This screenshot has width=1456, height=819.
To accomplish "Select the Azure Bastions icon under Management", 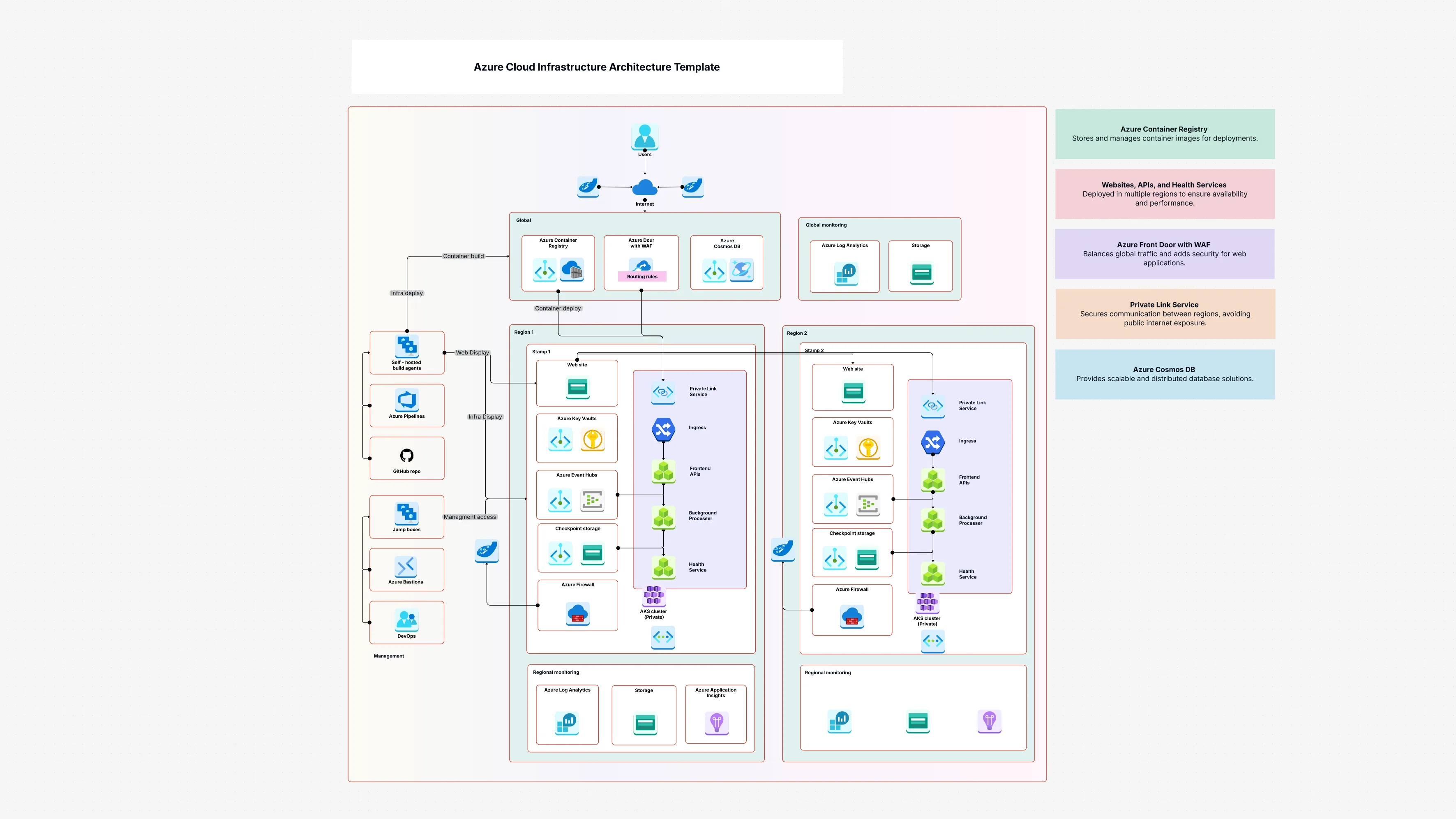I will coord(406,566).
